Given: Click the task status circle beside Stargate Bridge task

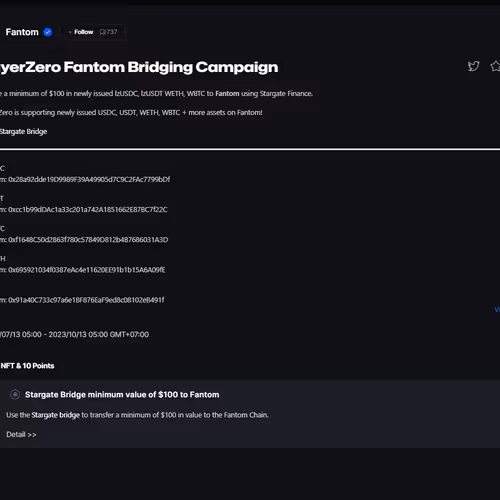Looking at the screenshot, I should pos(15,395).
